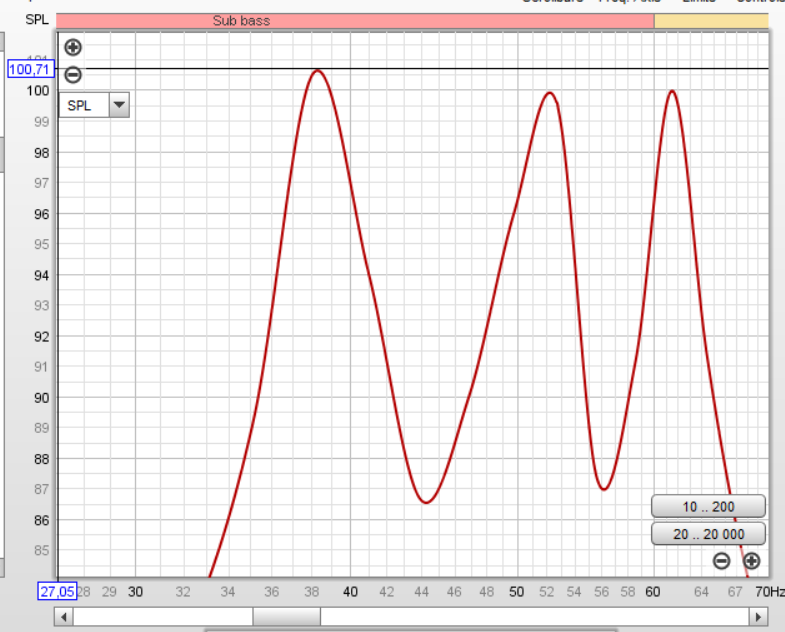Viewport: 785px width, 632px height.
Task: Click the curve peak near 38 Hz
Action: coord(318,71)
